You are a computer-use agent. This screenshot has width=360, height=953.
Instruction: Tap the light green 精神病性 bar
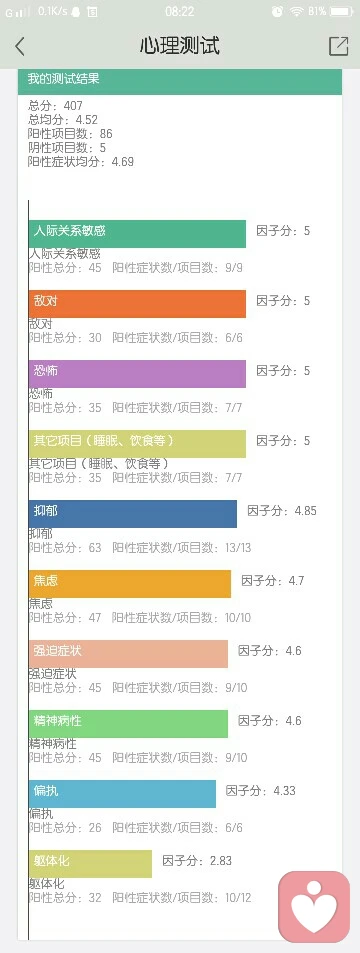pos(128,723)
